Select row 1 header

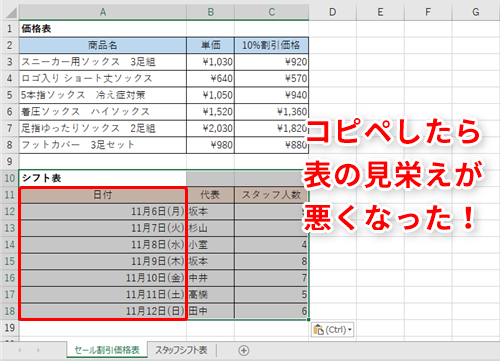tap(10, 29)
